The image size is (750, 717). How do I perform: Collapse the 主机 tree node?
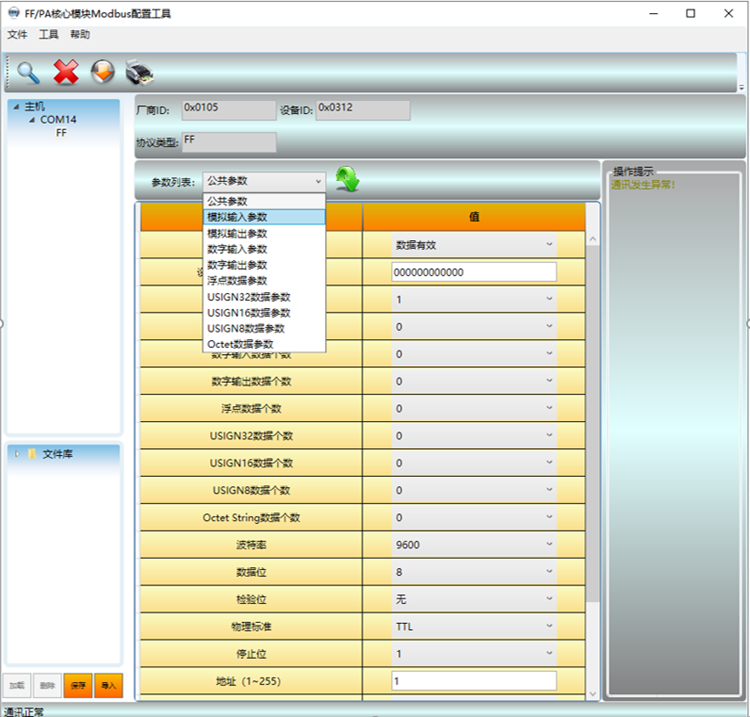(x=16, y=107)
